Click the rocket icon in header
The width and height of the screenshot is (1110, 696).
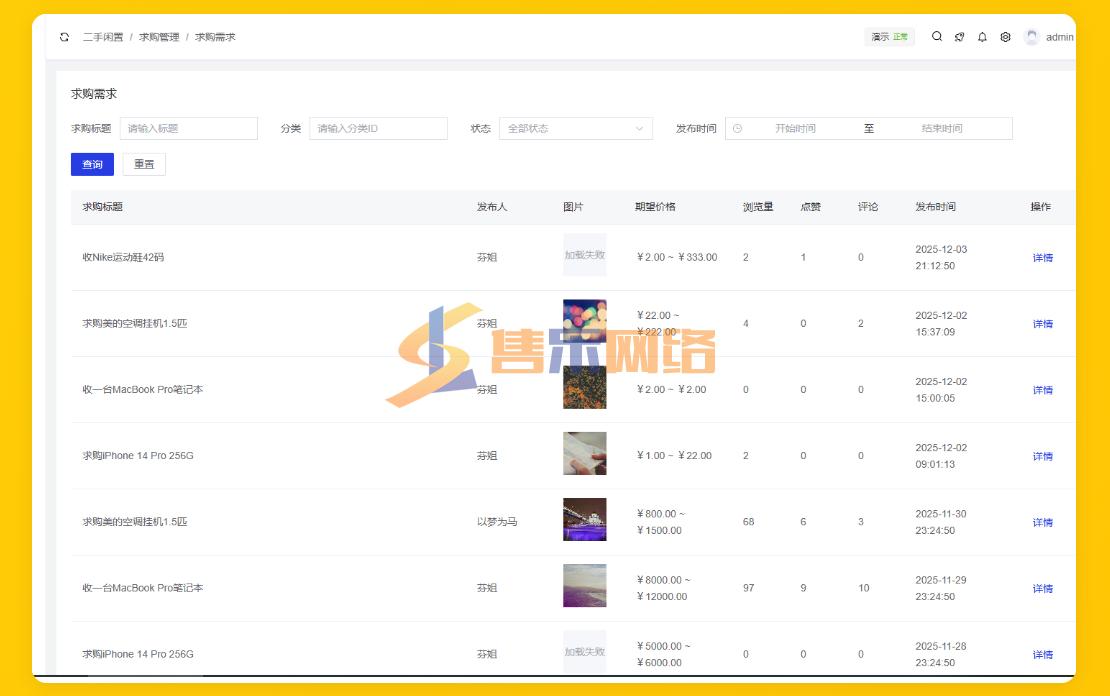click(959, 37)
